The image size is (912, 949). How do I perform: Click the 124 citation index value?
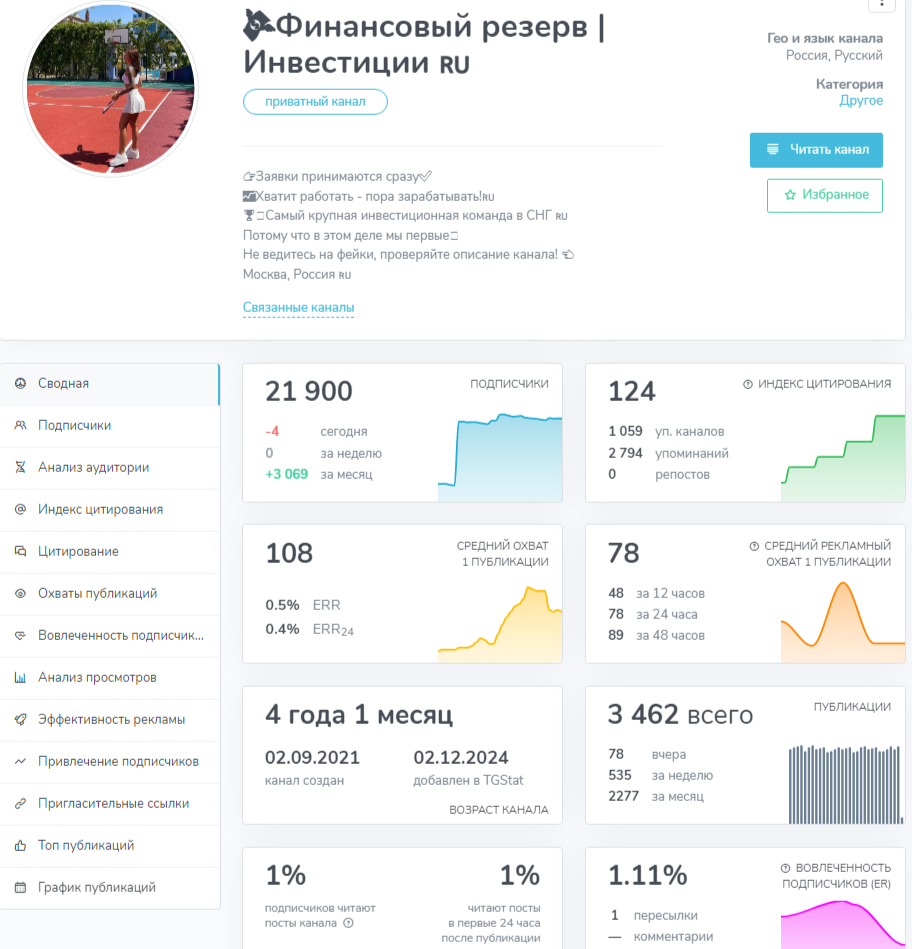click(x=631, y=391)
